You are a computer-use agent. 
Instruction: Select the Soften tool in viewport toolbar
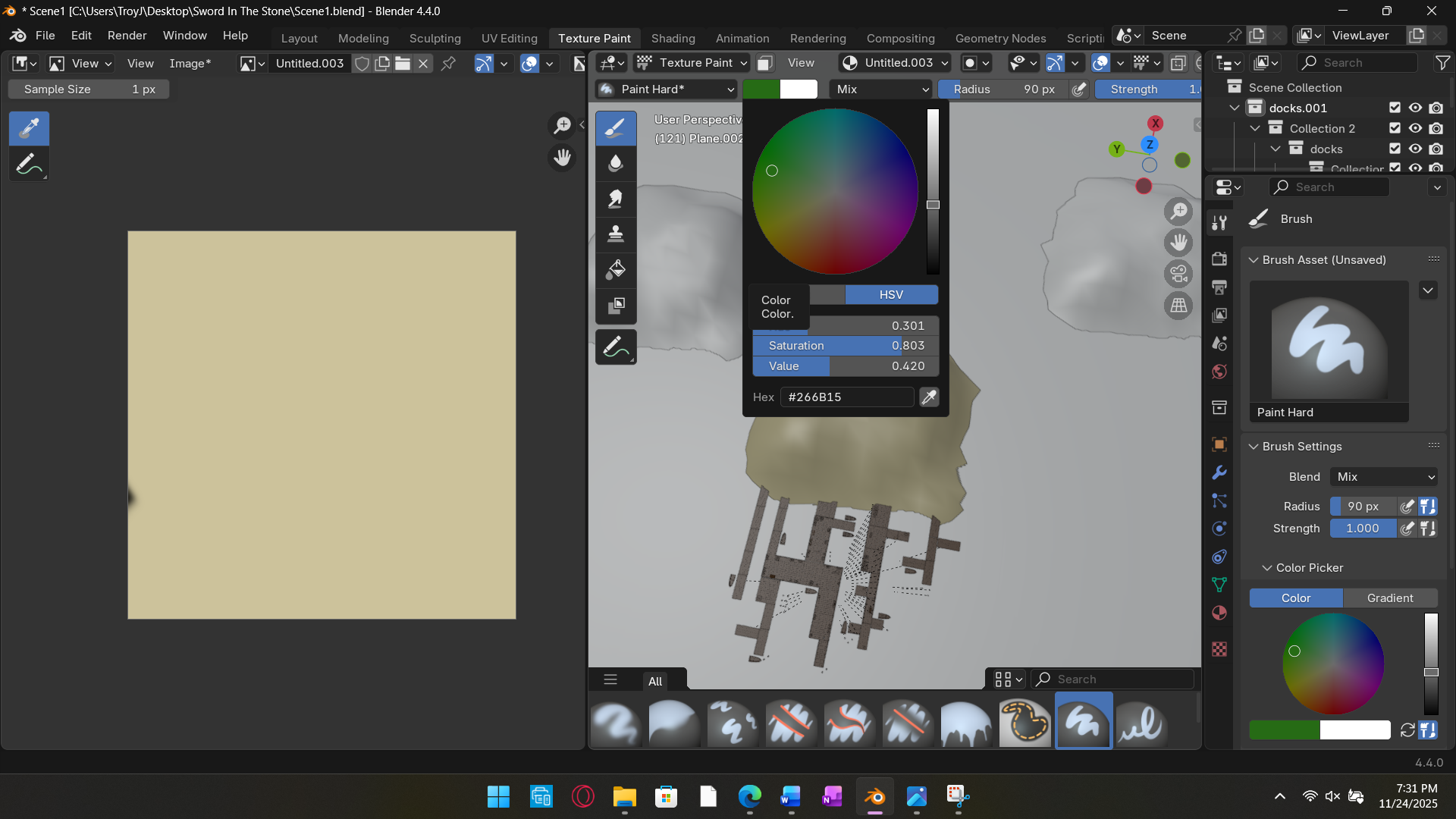(616, 163)
